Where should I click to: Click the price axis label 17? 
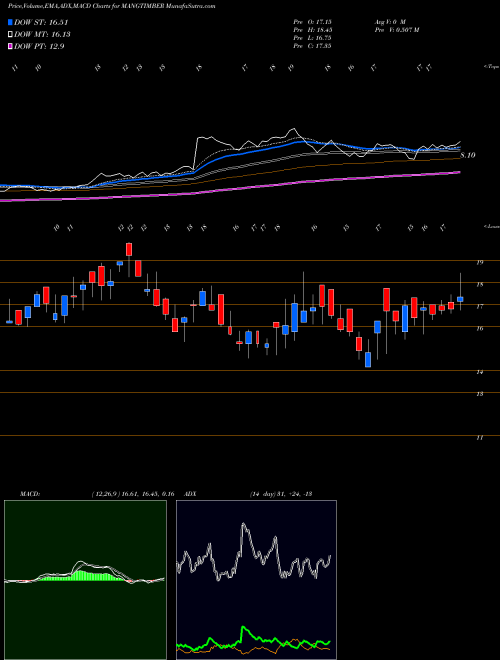(479, 307)
